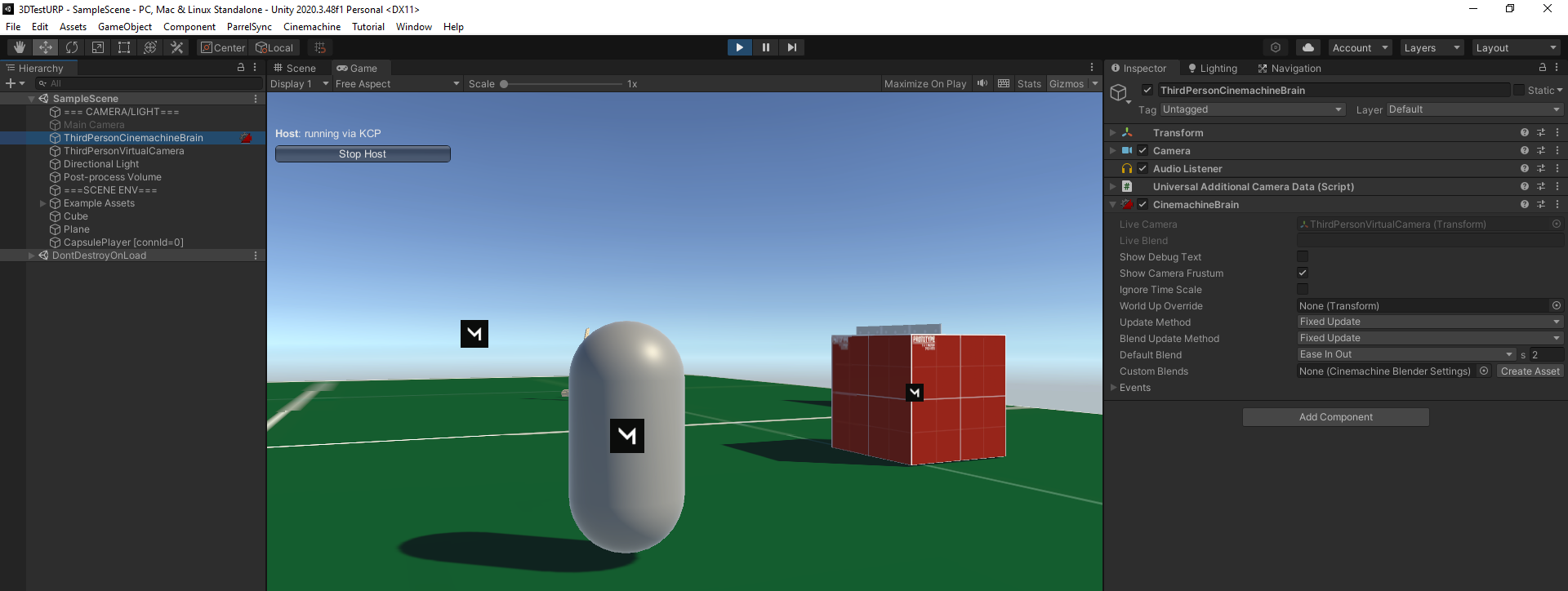Select the Hand tool
This screenshot has width=1568, height=591.
tap(20, 47)
